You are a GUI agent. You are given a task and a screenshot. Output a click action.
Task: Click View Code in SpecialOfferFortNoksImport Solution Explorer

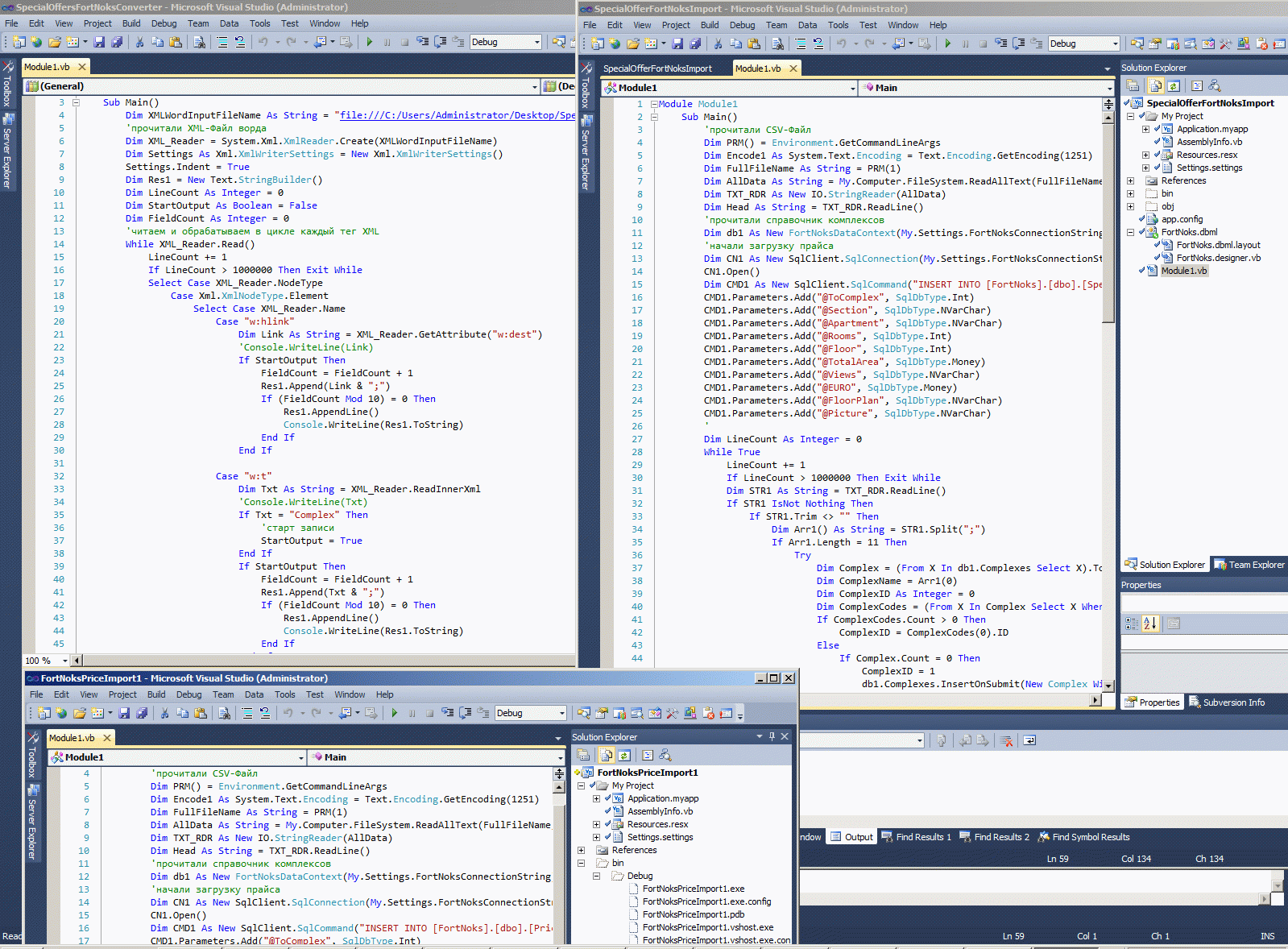(x=1197, y=85)
